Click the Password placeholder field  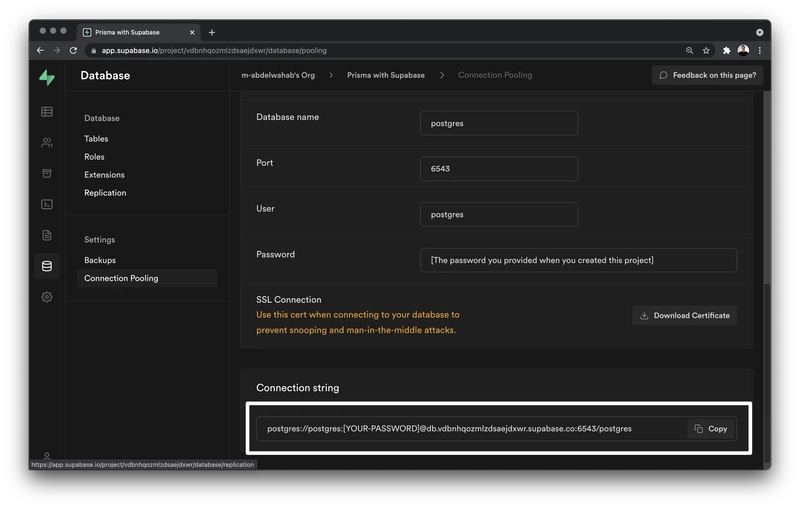pyautogui.click(x=578, y=260)
